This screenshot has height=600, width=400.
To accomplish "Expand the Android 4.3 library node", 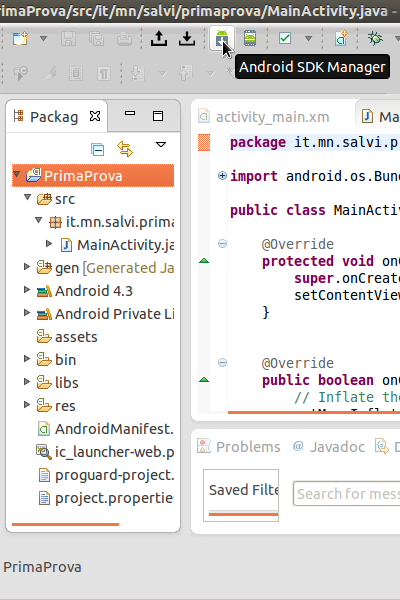I will pos(27,290).
